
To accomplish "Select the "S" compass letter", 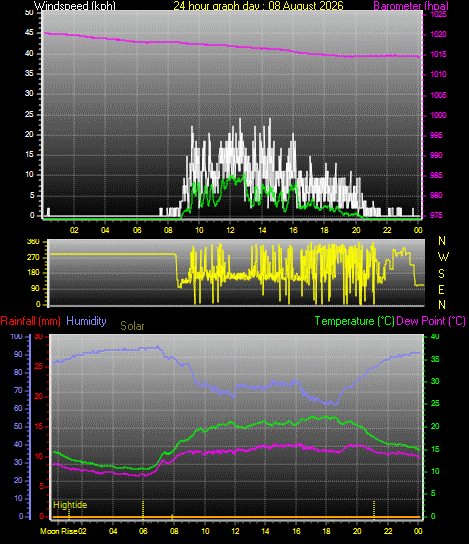I will pos(441,274).
